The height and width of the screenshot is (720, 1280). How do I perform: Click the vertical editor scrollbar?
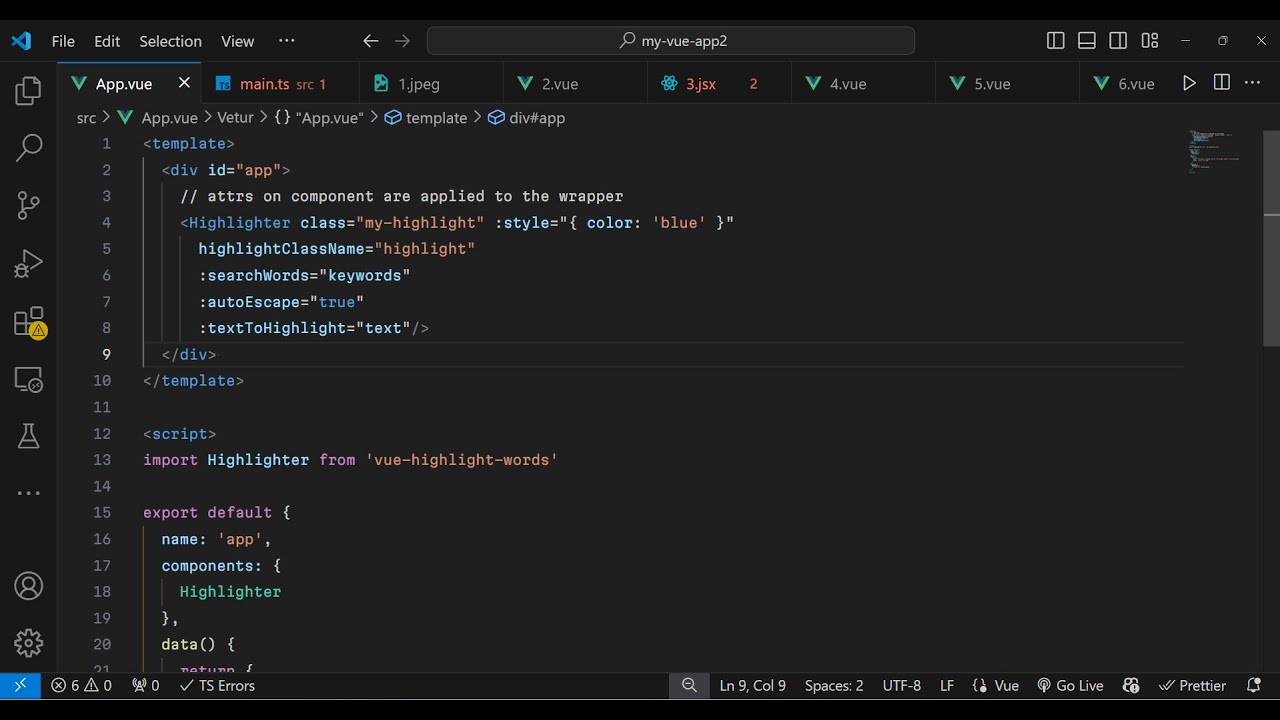(x=1272, y=240)
